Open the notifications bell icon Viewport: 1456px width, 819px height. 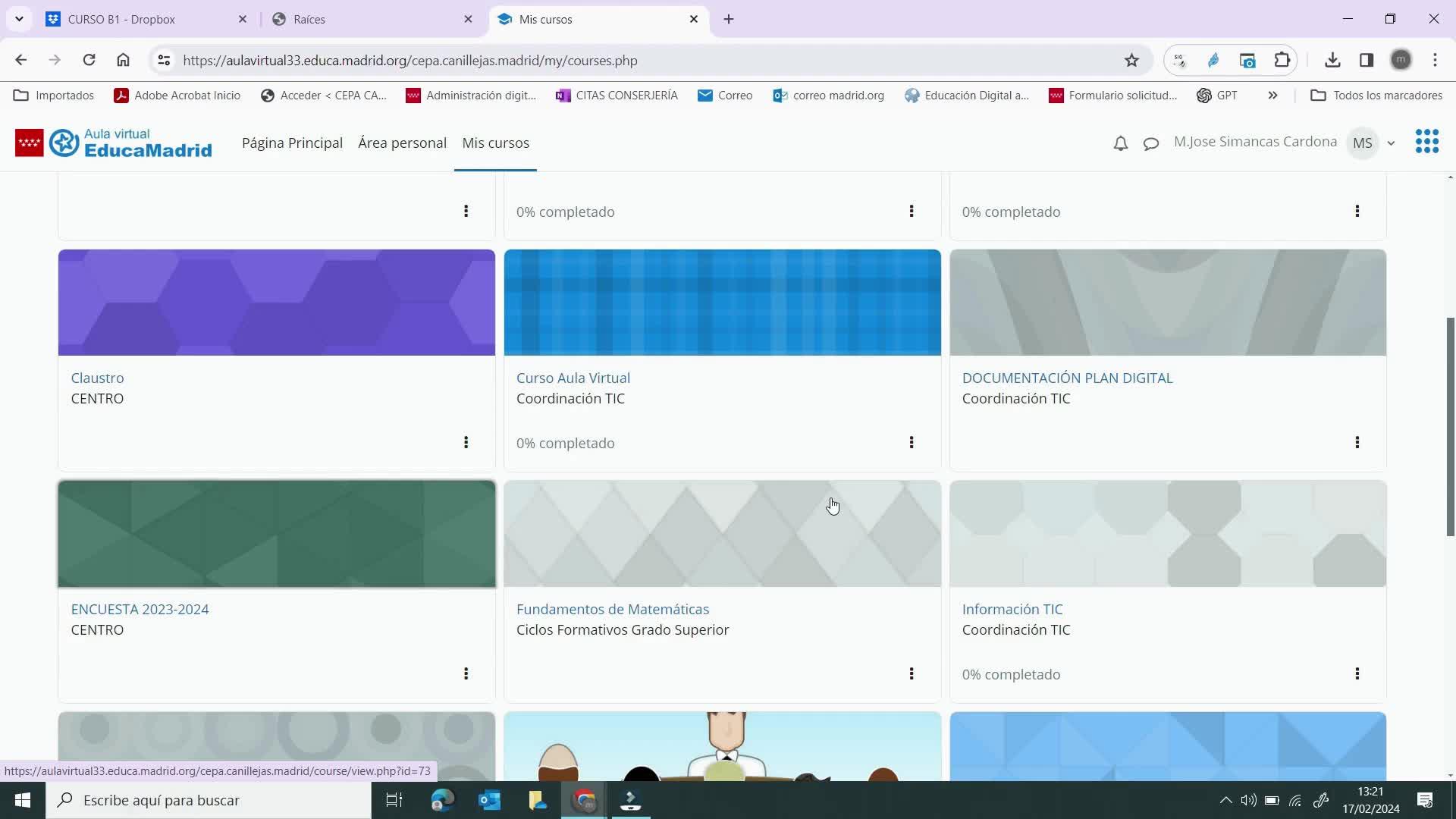(x=1120, y=143)
